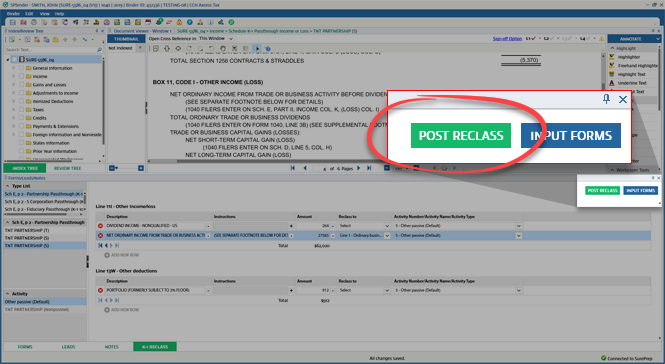Viewport: 665px width, 364px height.
Task: Open the This Window cross-reference dropdown
Action: [x=231, y=39]
